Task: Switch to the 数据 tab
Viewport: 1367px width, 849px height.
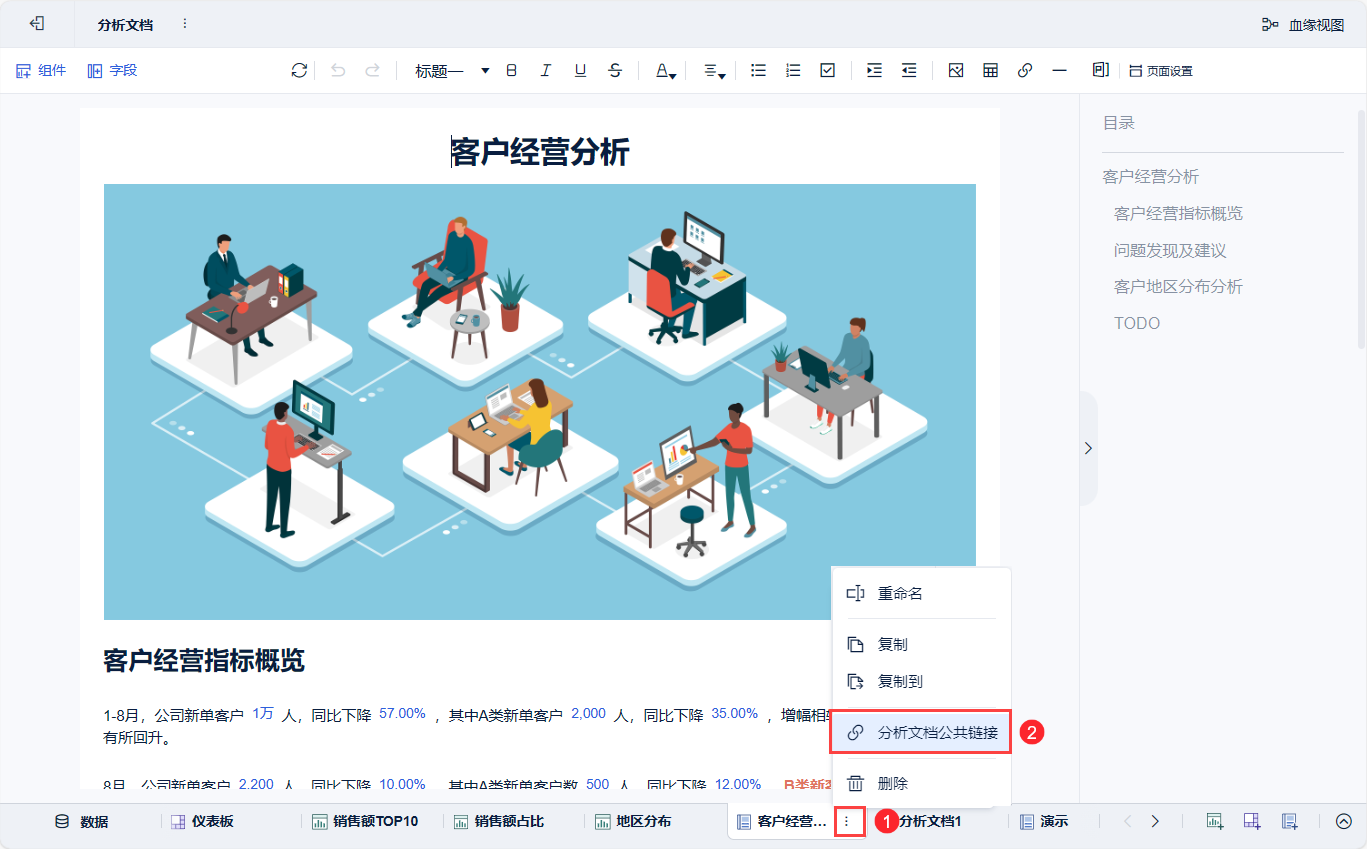Action: 82,822
